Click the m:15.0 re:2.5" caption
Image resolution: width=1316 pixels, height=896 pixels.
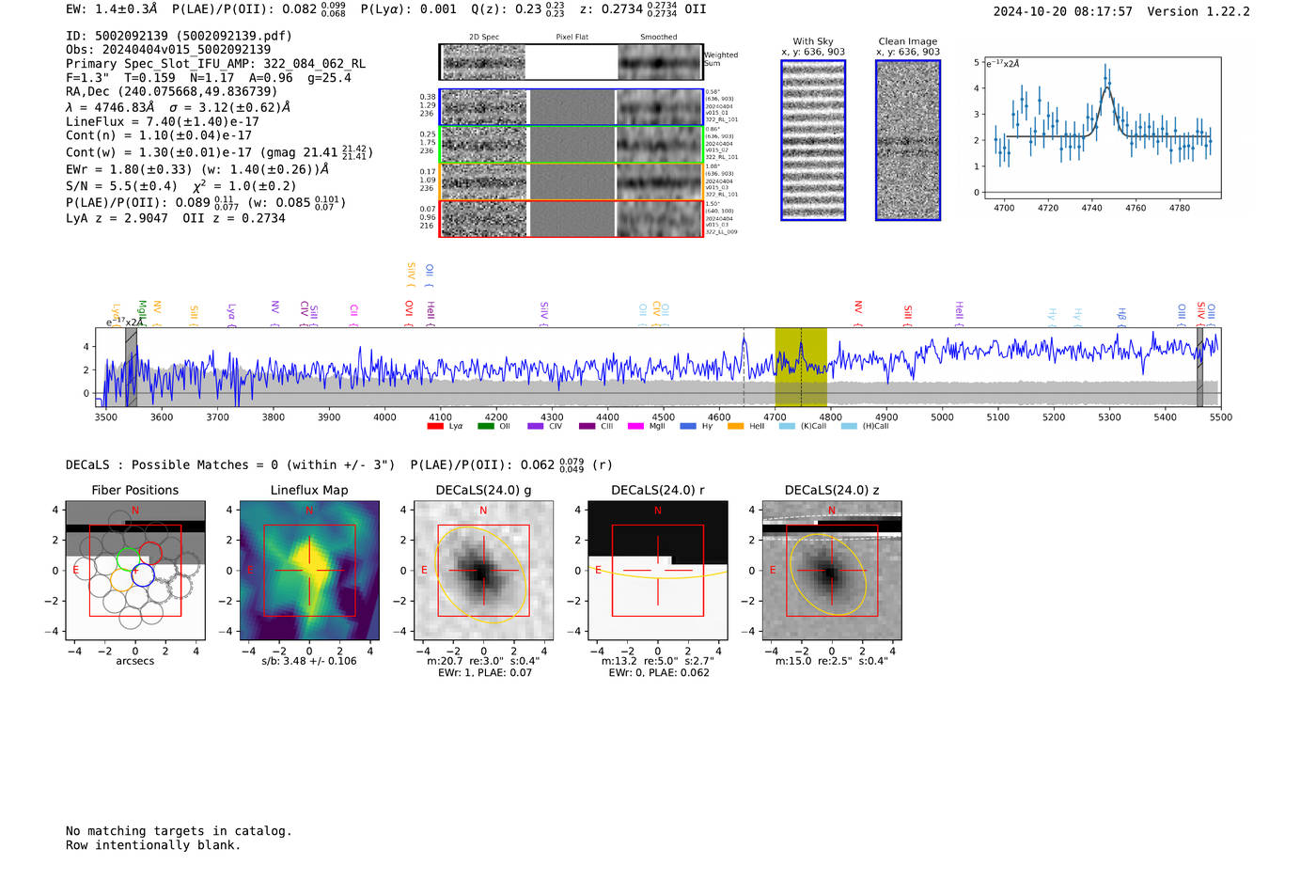(832, 661)
